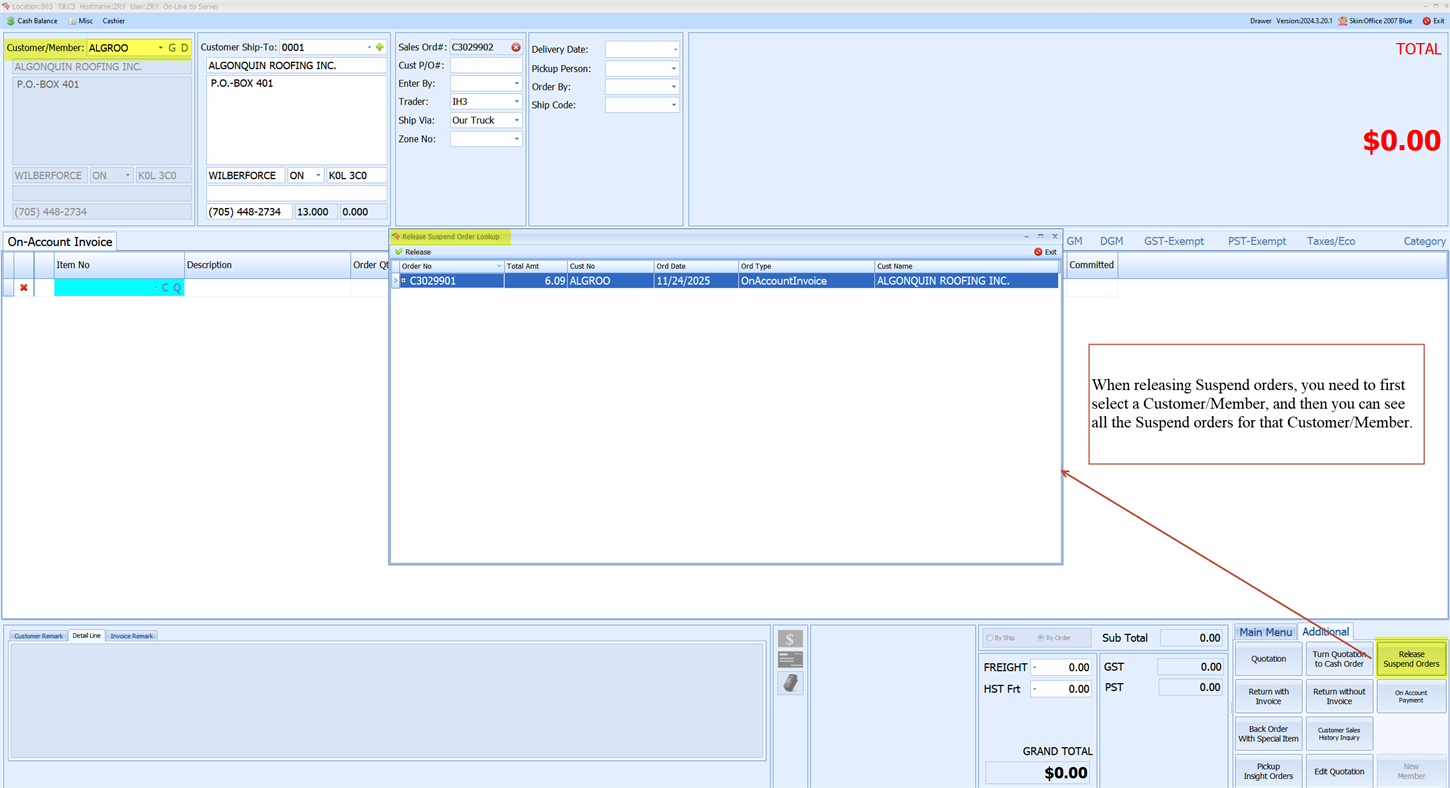This screenshot has height=788, width=1450.
Task: Click the Cust P/O# input field
Action: (x=485, y=65)
